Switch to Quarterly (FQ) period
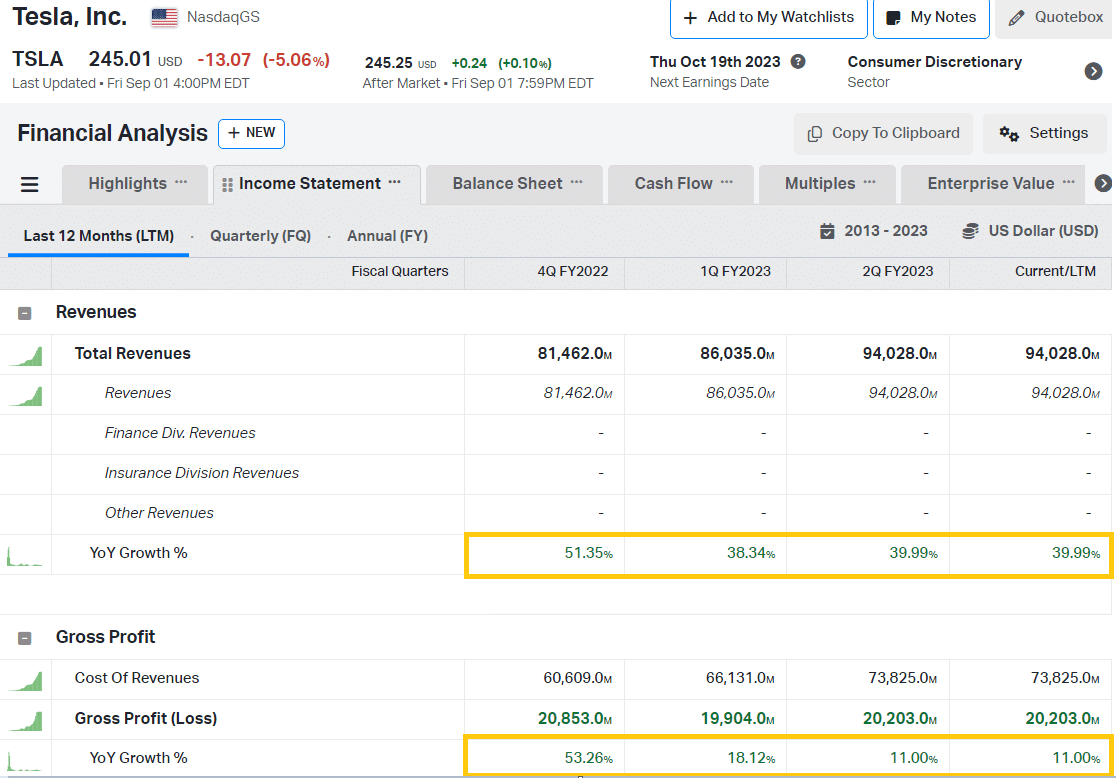The height and width of the screenshot is (778, 1116). tap(260, 236)
